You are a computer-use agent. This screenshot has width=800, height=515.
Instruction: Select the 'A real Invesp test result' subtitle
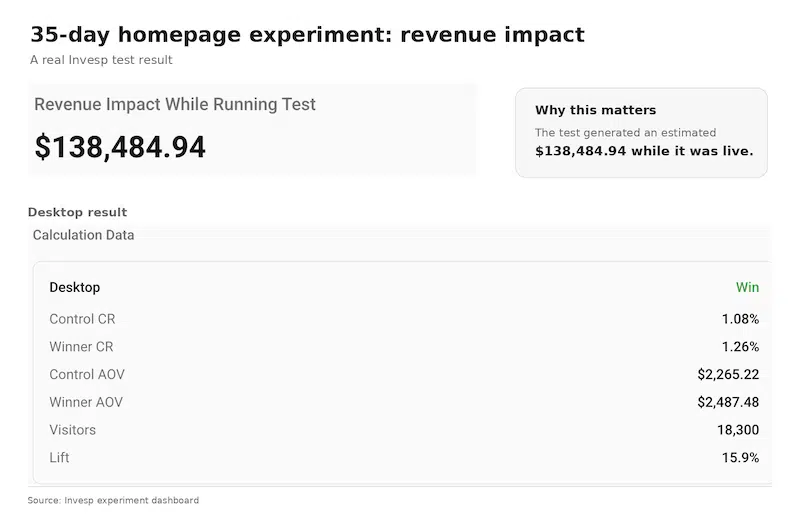click(x=101, y=60)
